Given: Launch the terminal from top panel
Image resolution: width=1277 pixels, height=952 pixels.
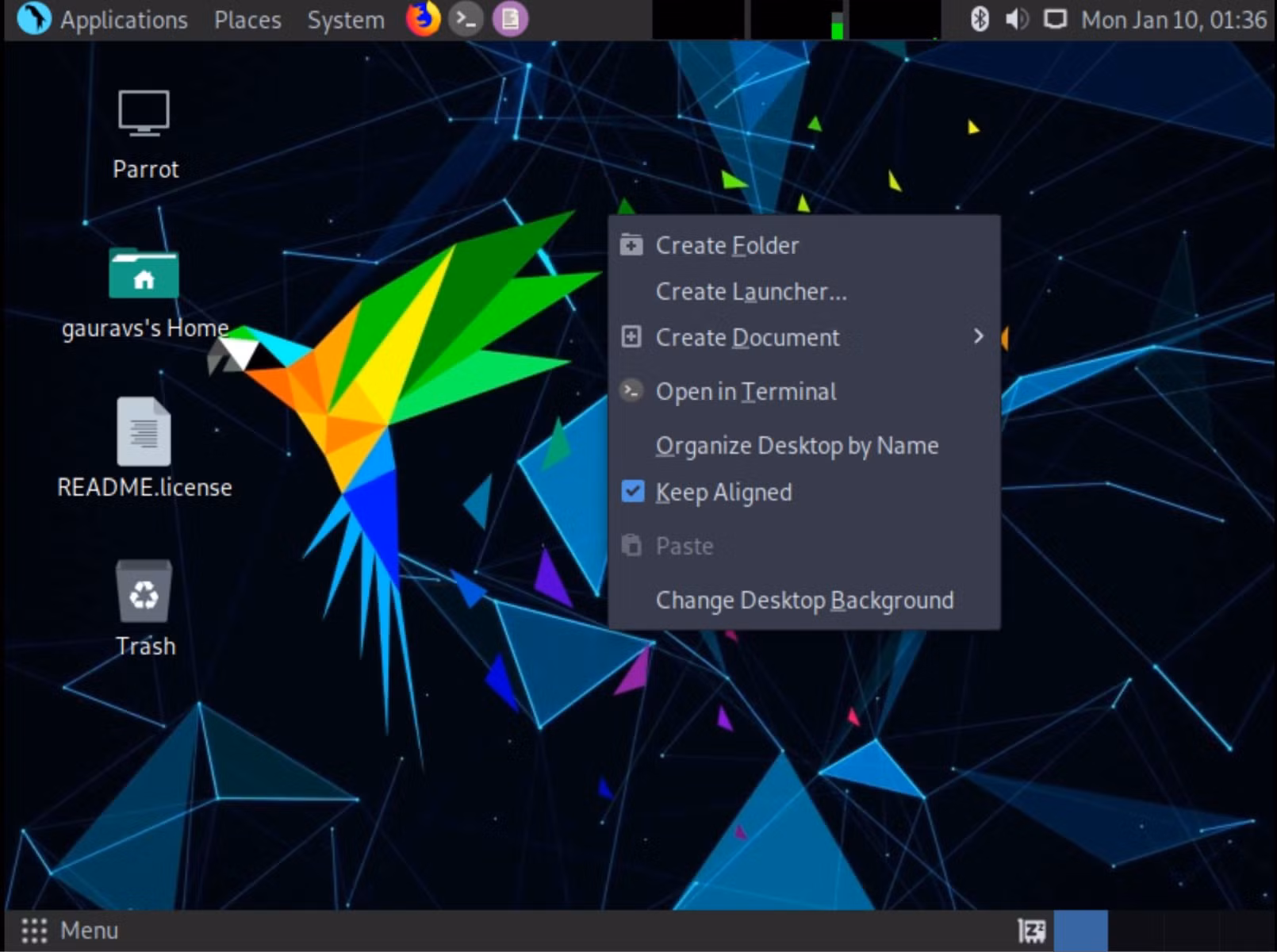Looking at the screenshot, I should (x=466, y=19).
